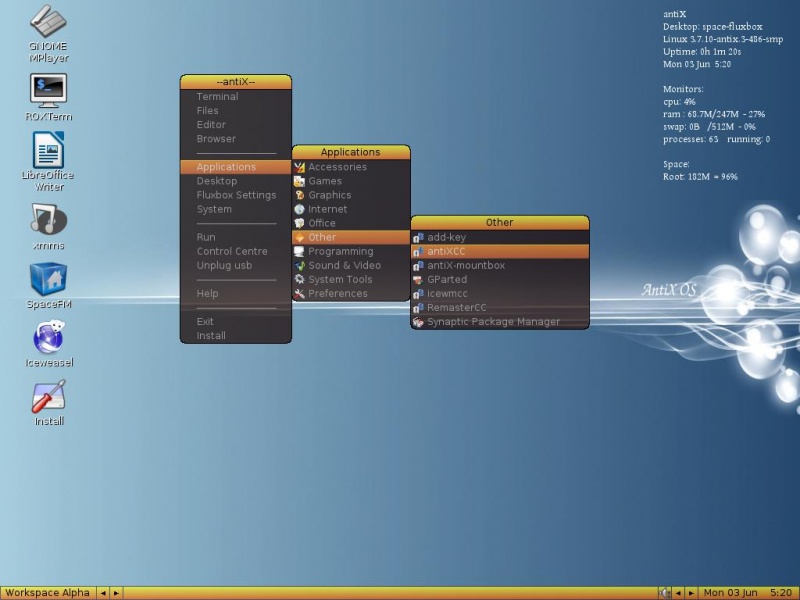
Task: Click the volume icon in system tray
Action: 664,593
